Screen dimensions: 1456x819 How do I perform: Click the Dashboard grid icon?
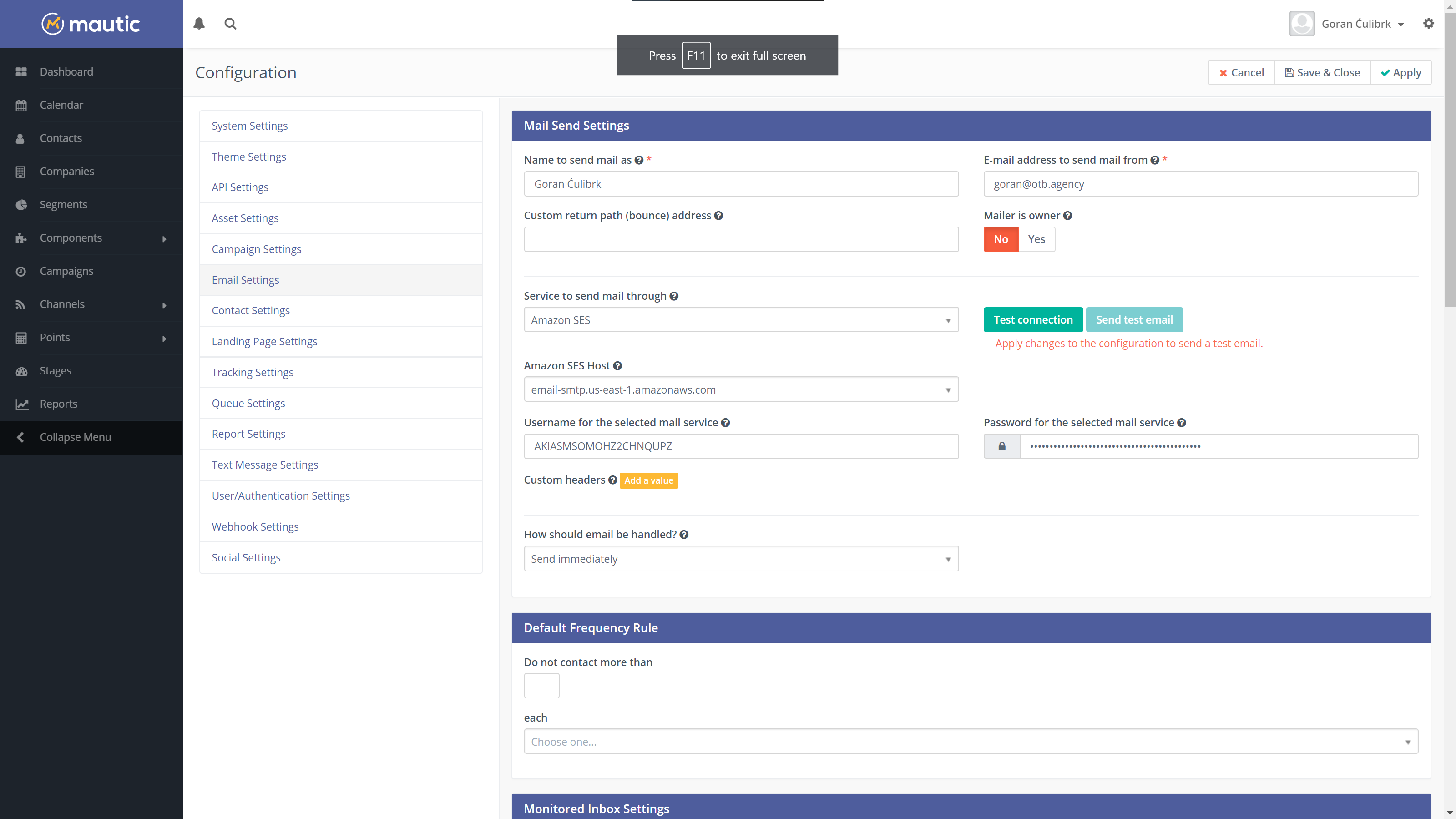(x=21, y=72)
